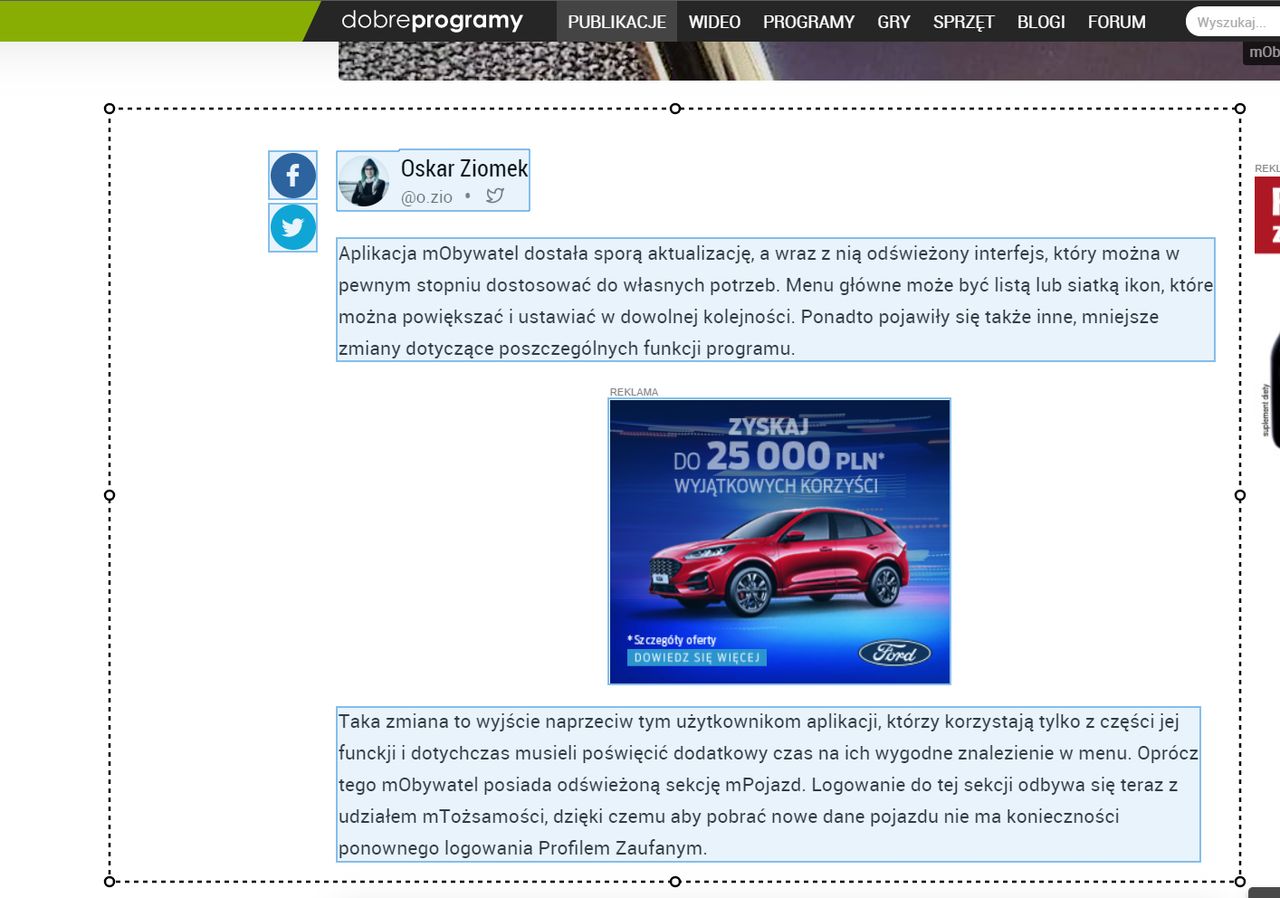This screenshot has height=898, width=1280.
Task: Share the article on Facebook
Action: click(293, 176)
